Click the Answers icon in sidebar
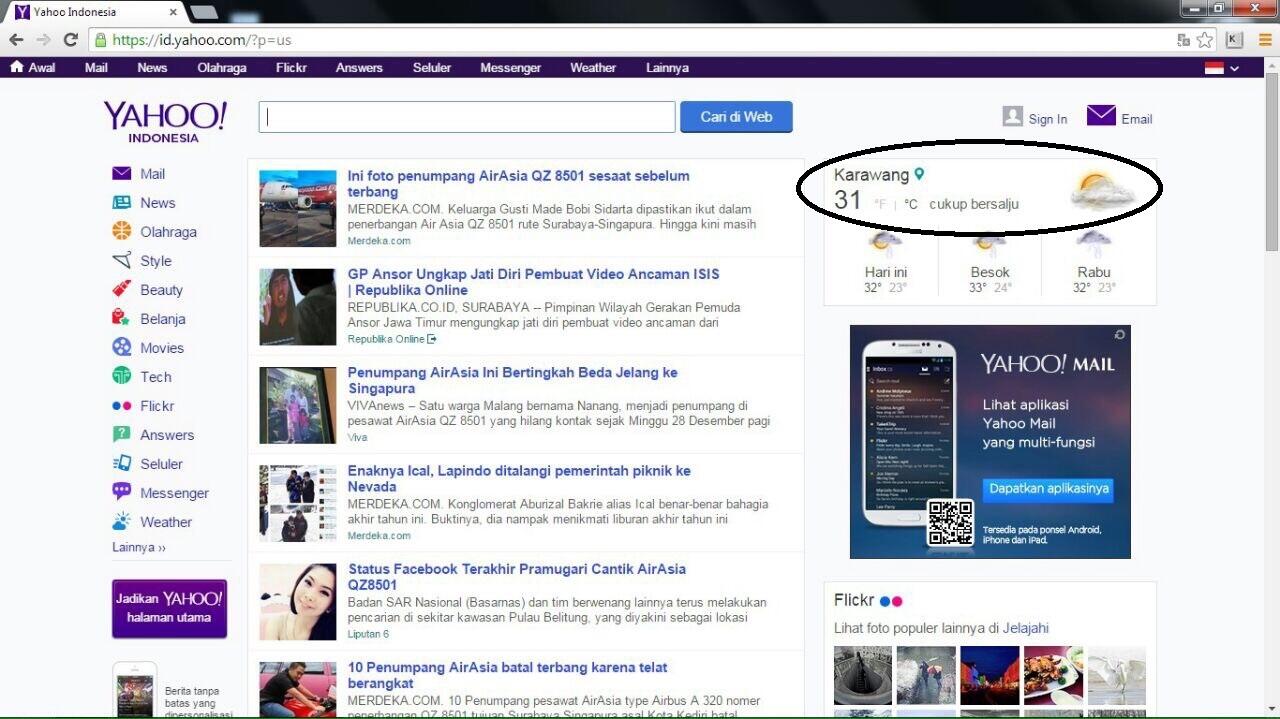1280x719 pixels. pos(122,434)
